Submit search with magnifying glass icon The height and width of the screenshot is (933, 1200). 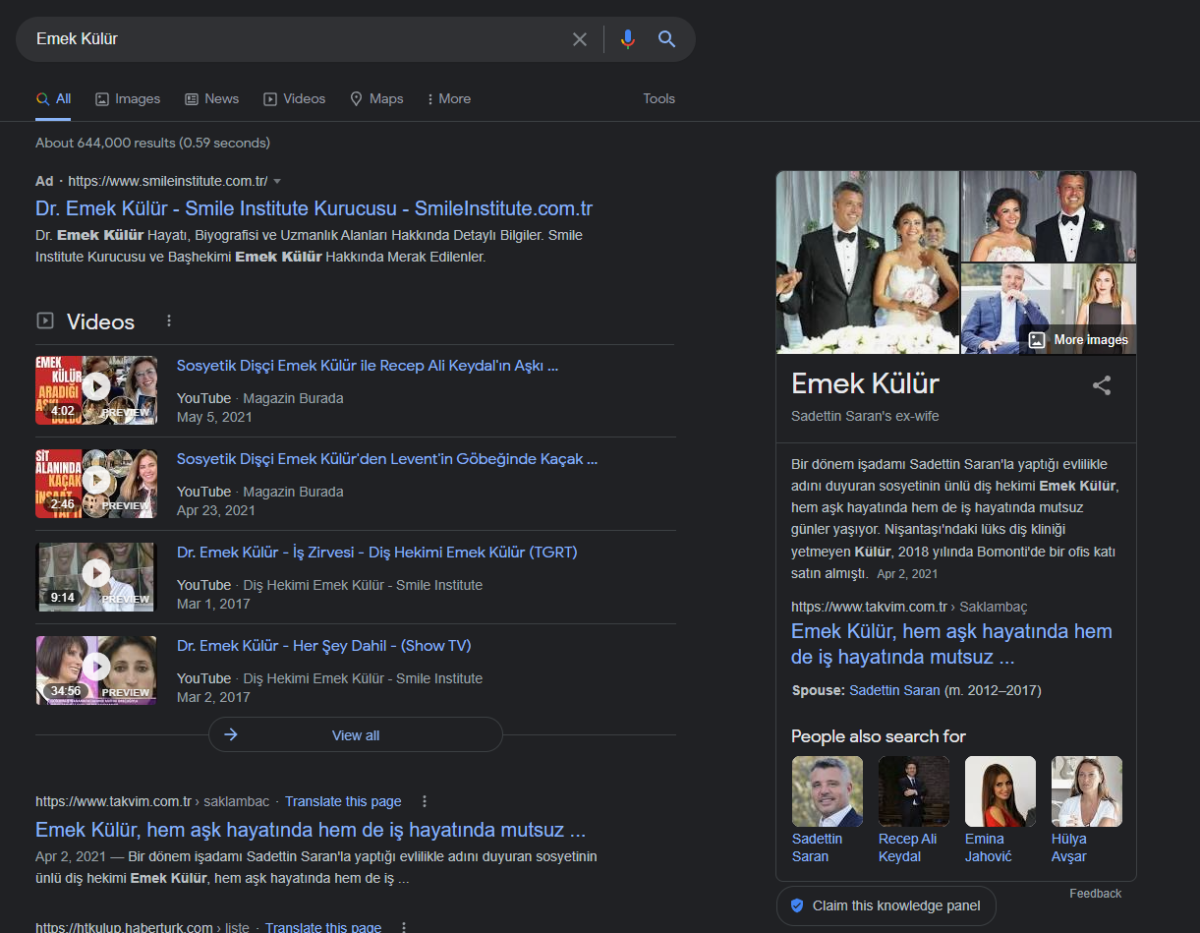pyautogui.click(x=667, y=39)
